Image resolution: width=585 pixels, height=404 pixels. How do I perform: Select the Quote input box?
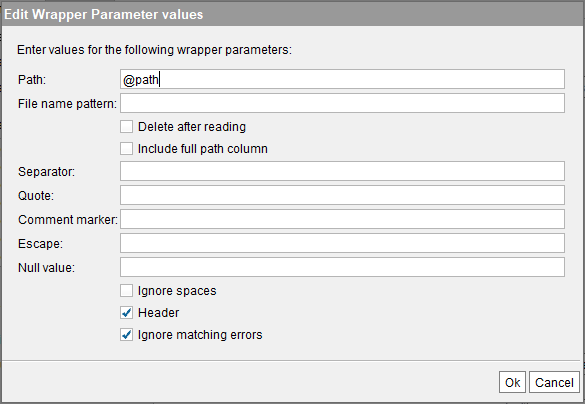tap(342, 195)
